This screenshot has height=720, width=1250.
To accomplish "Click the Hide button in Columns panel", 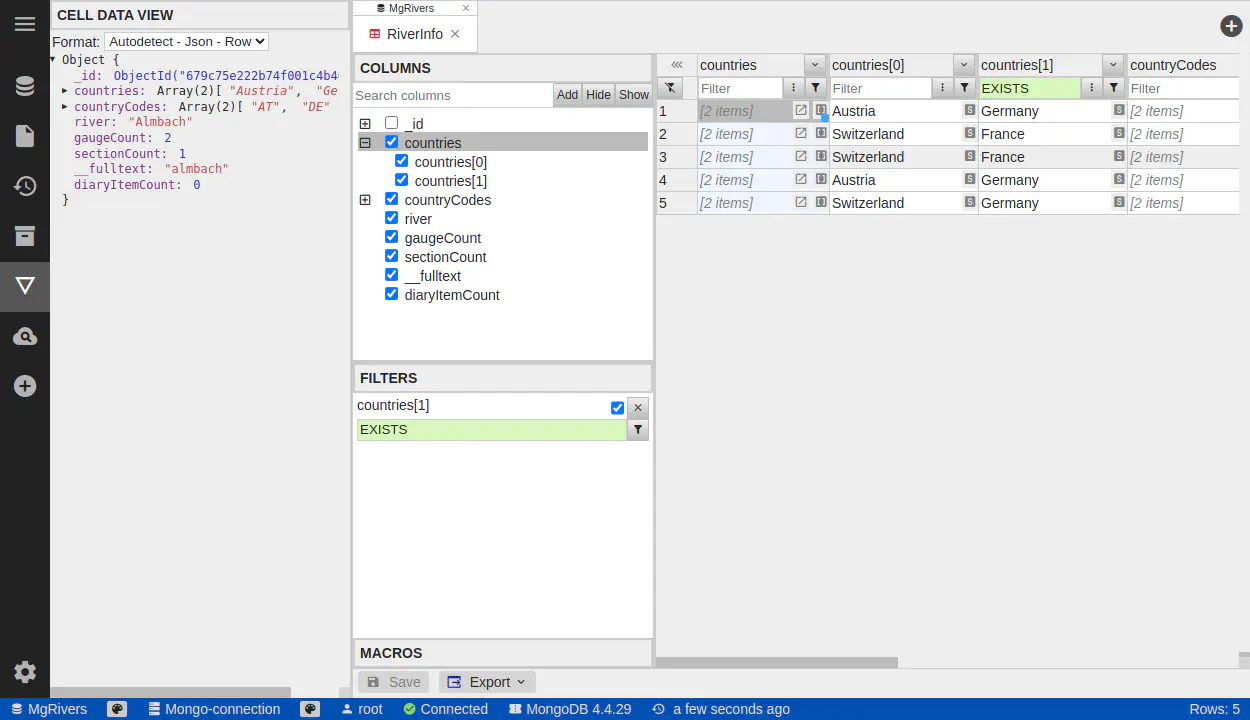I will tap(598, 95).
